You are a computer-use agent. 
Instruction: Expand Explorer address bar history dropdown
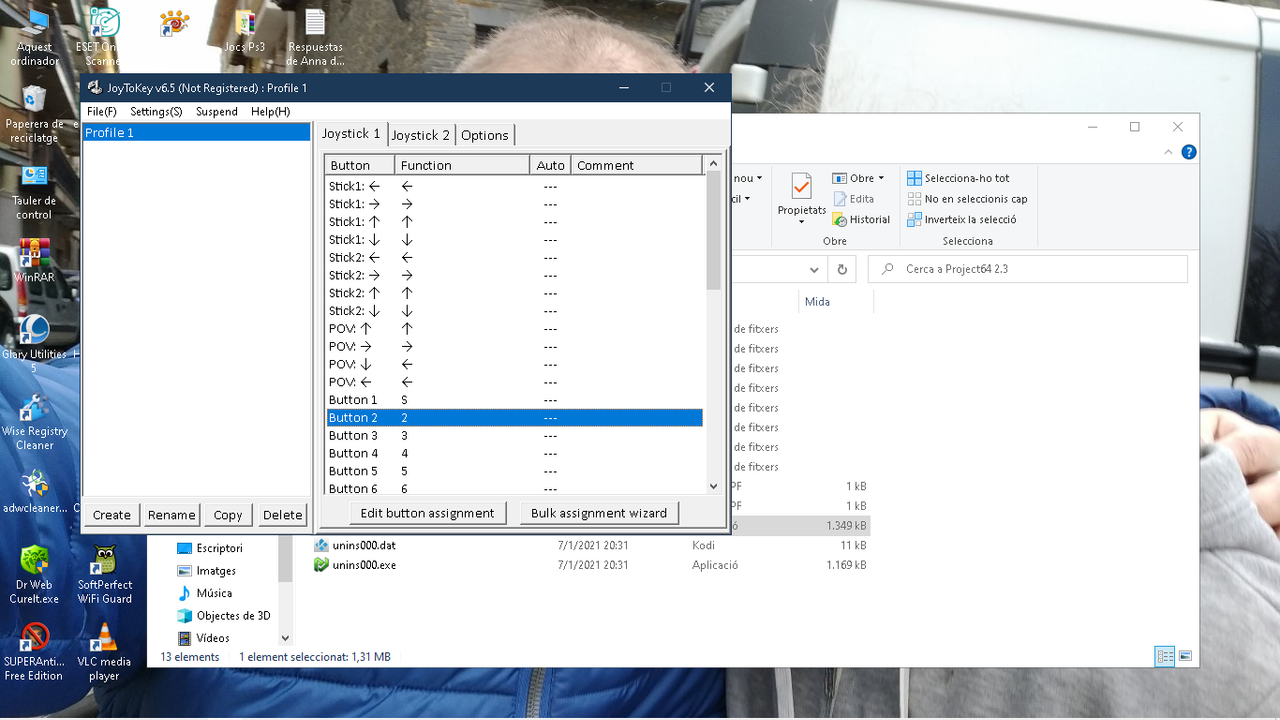[815, 269]
